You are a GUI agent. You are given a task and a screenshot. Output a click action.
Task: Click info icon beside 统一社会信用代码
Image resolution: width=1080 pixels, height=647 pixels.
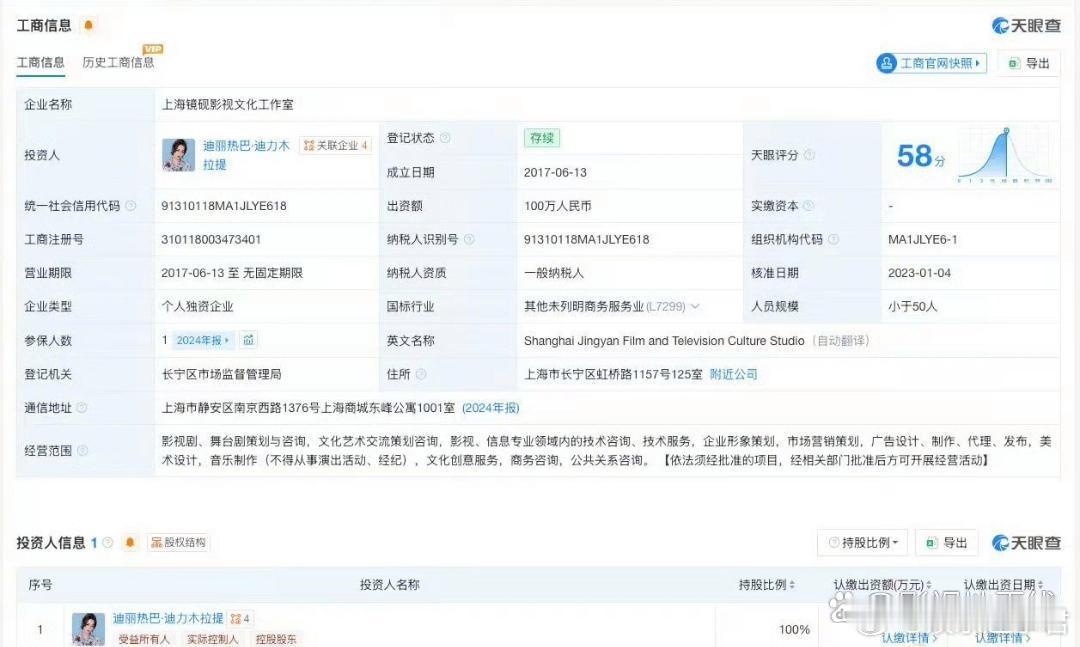pos(131,206)
